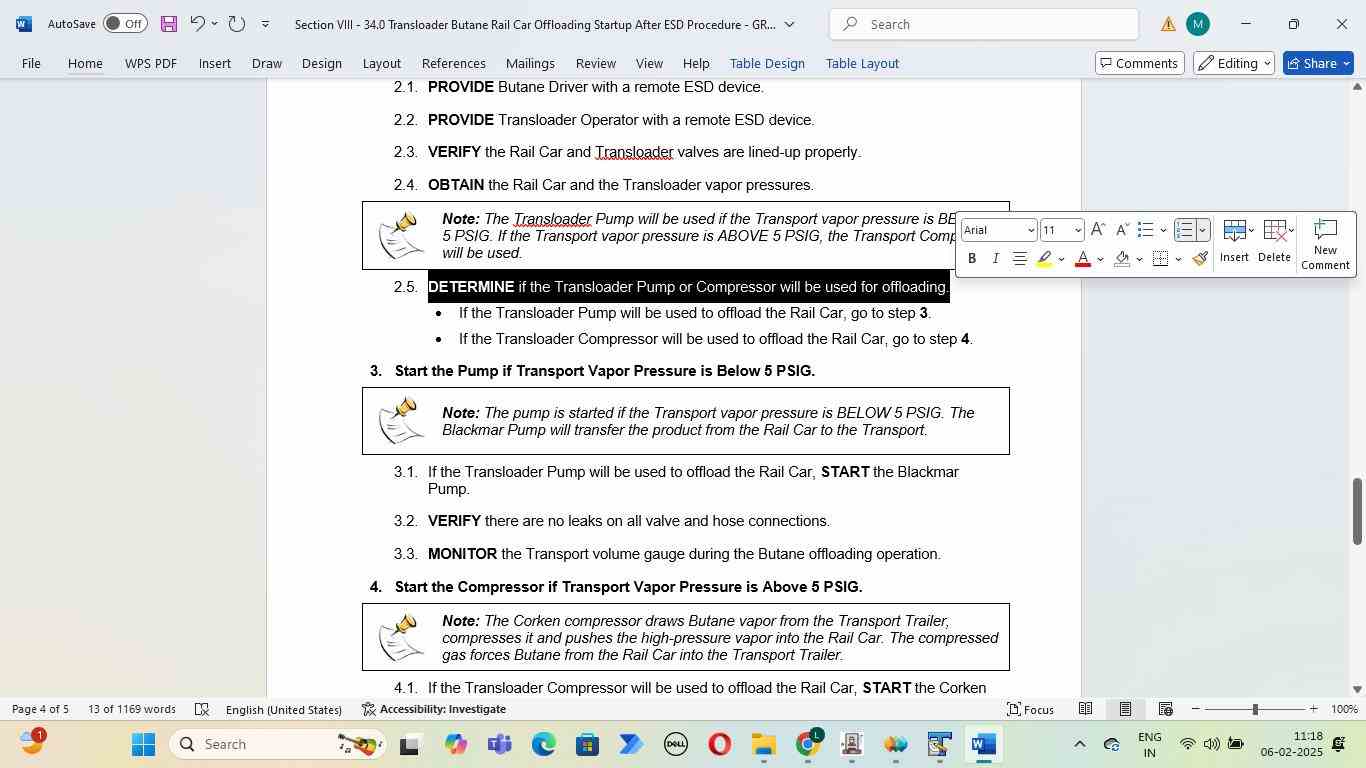Click the cell Shading bucket icon
Image resolution: width=1366 pixels, height=768 pixels.
click(1122, 259)
